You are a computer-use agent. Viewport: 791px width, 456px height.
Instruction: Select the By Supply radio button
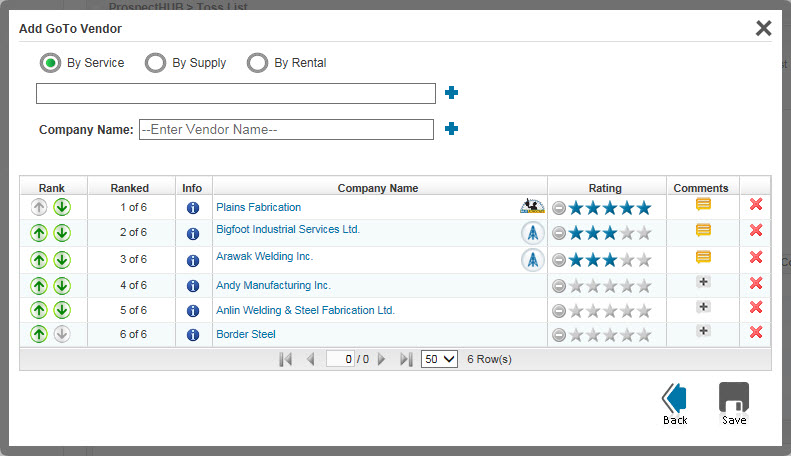coord(155,63)
